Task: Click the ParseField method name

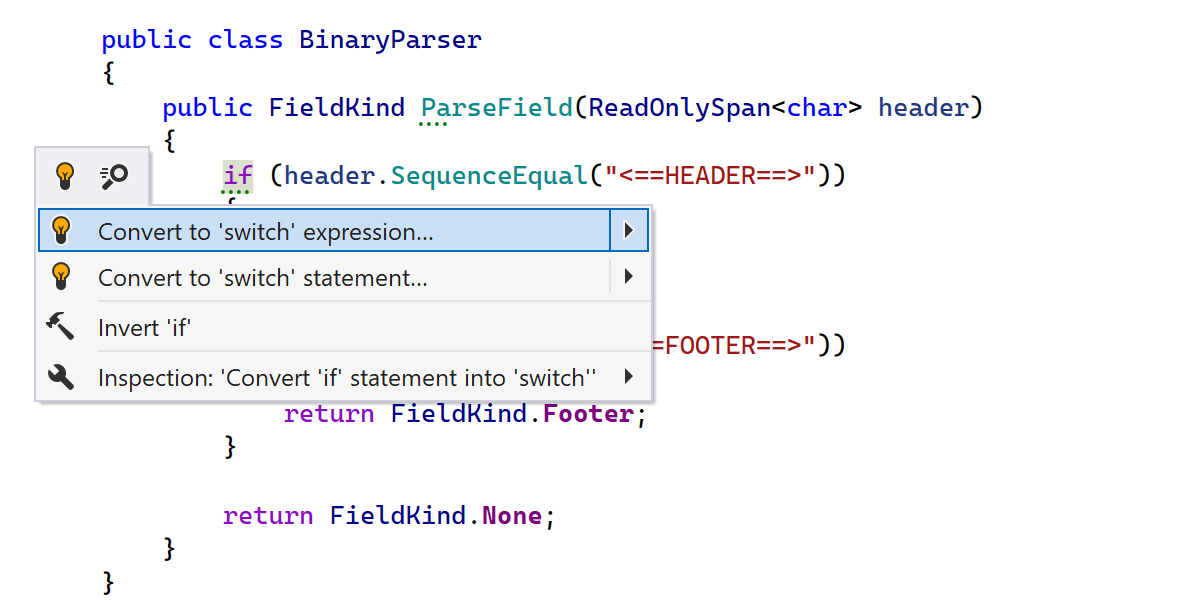Action: 496,108
